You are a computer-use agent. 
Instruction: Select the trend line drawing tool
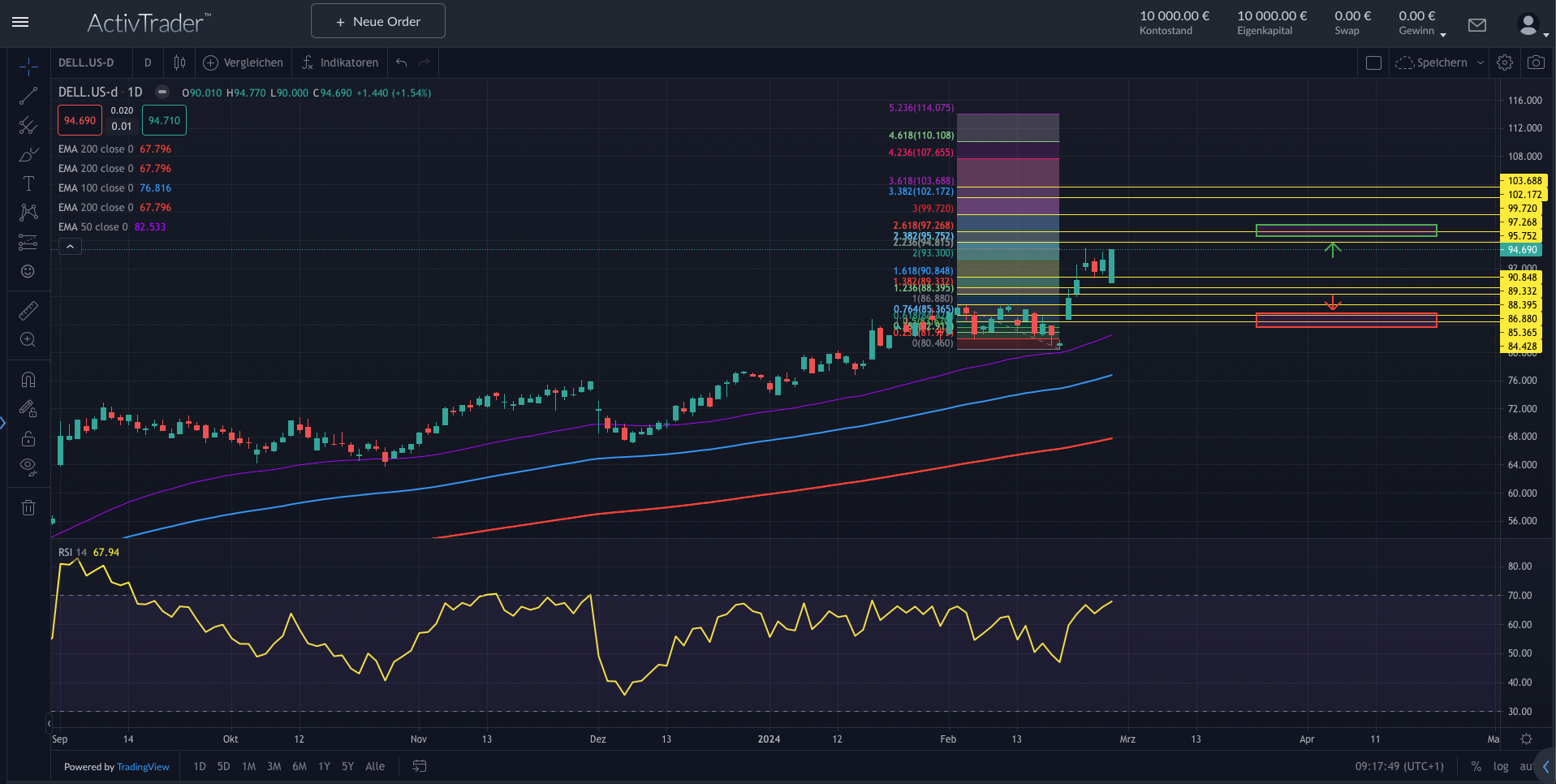click(x=28, y=97)
